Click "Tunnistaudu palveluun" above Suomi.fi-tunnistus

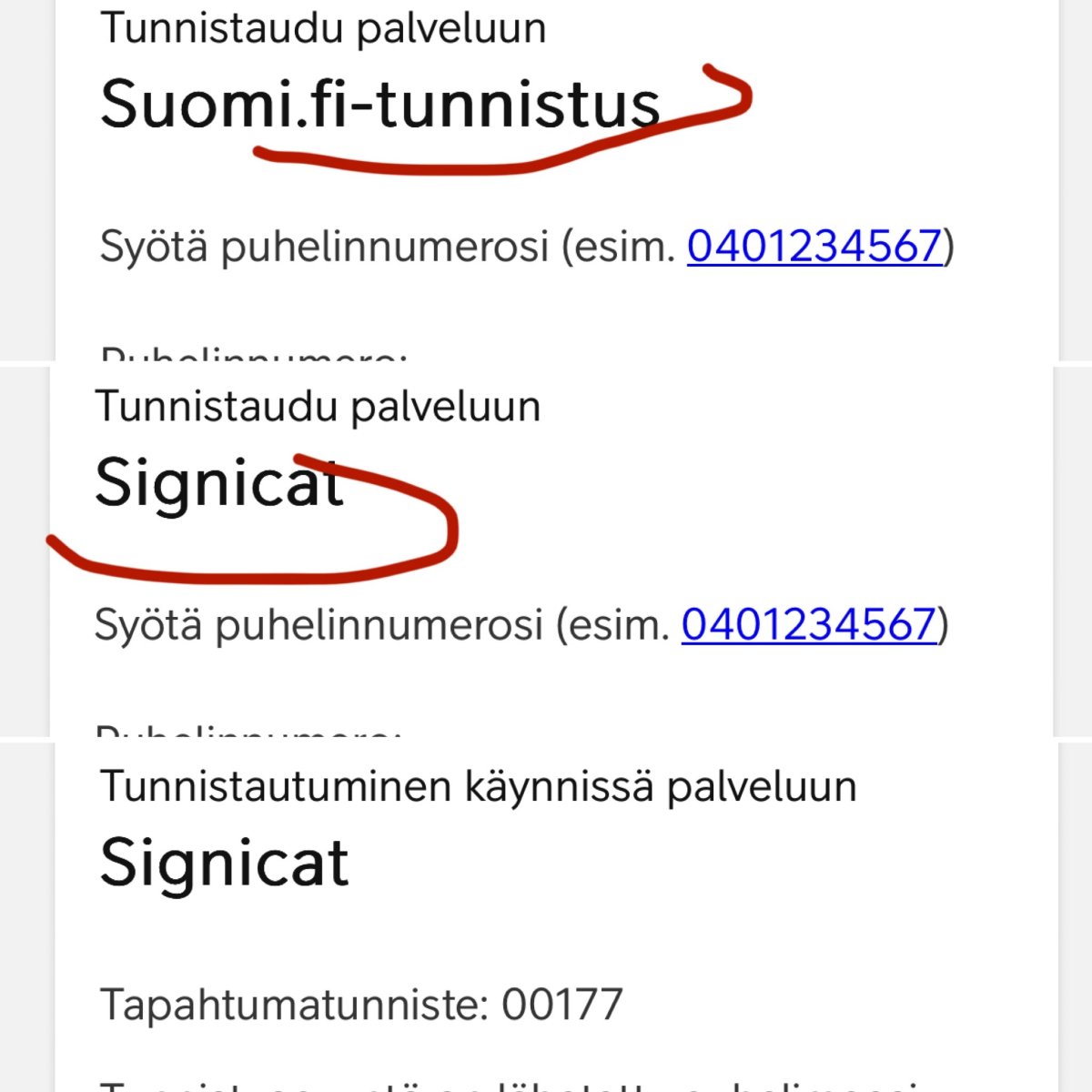click(323, 28)
